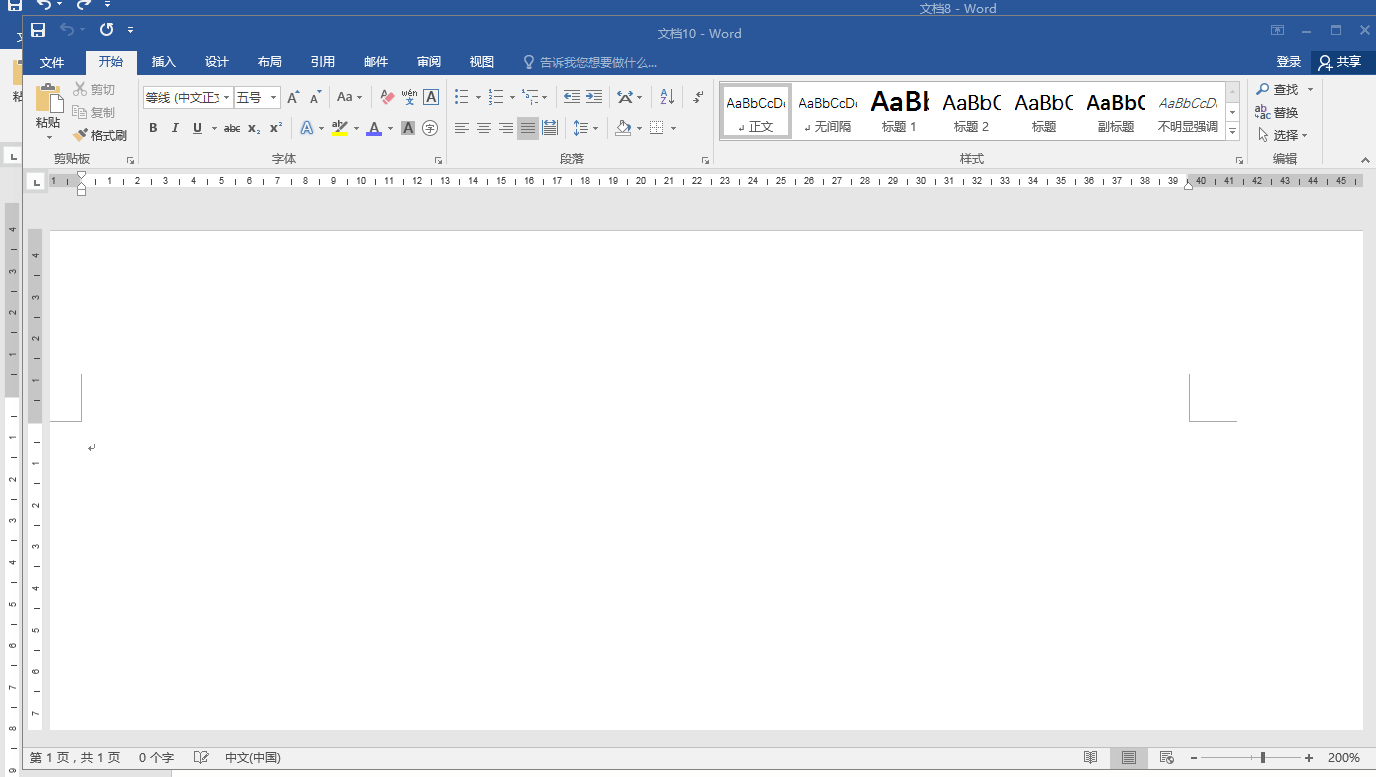Image resolution: width=1376 pixels, height=777 pixels.
Task: Switch to the 设计 ribbon tab
Action: click(217, 62)
